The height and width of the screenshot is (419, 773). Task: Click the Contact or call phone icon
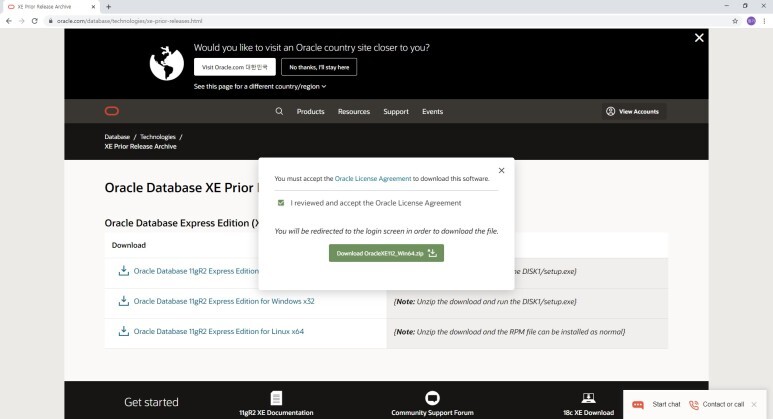pos(694,405)
